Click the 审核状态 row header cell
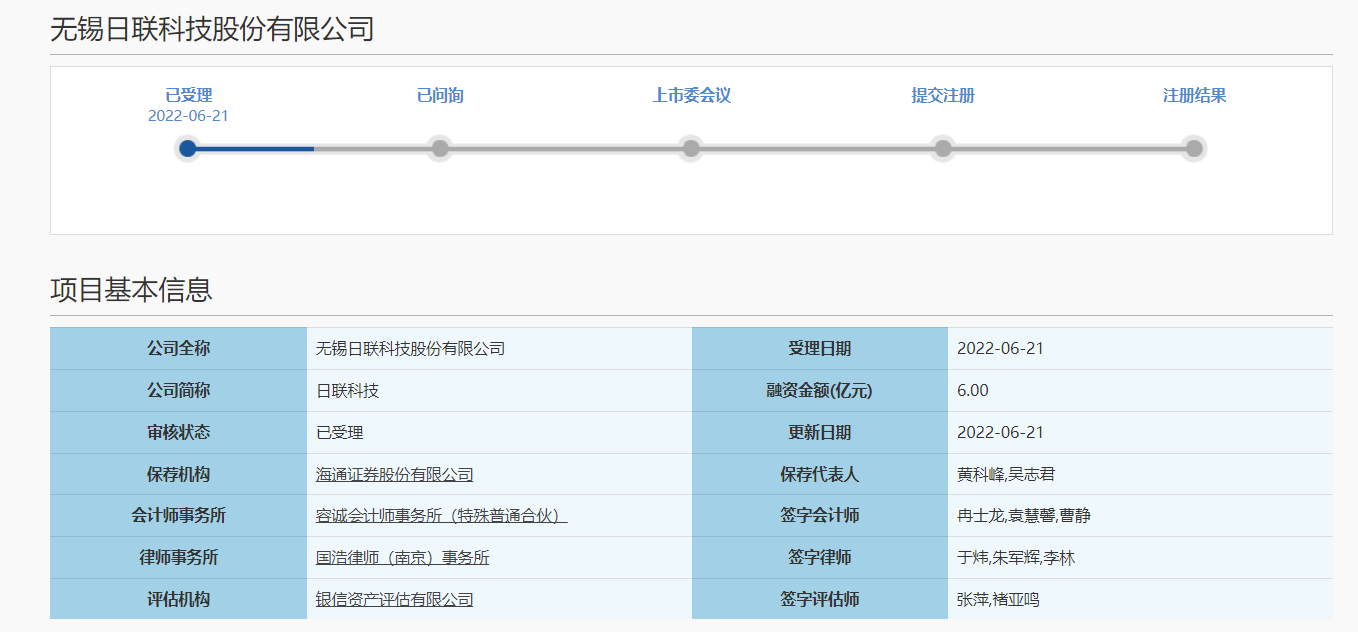Viewport: 1358px width, 632px height. click(177, 432)
